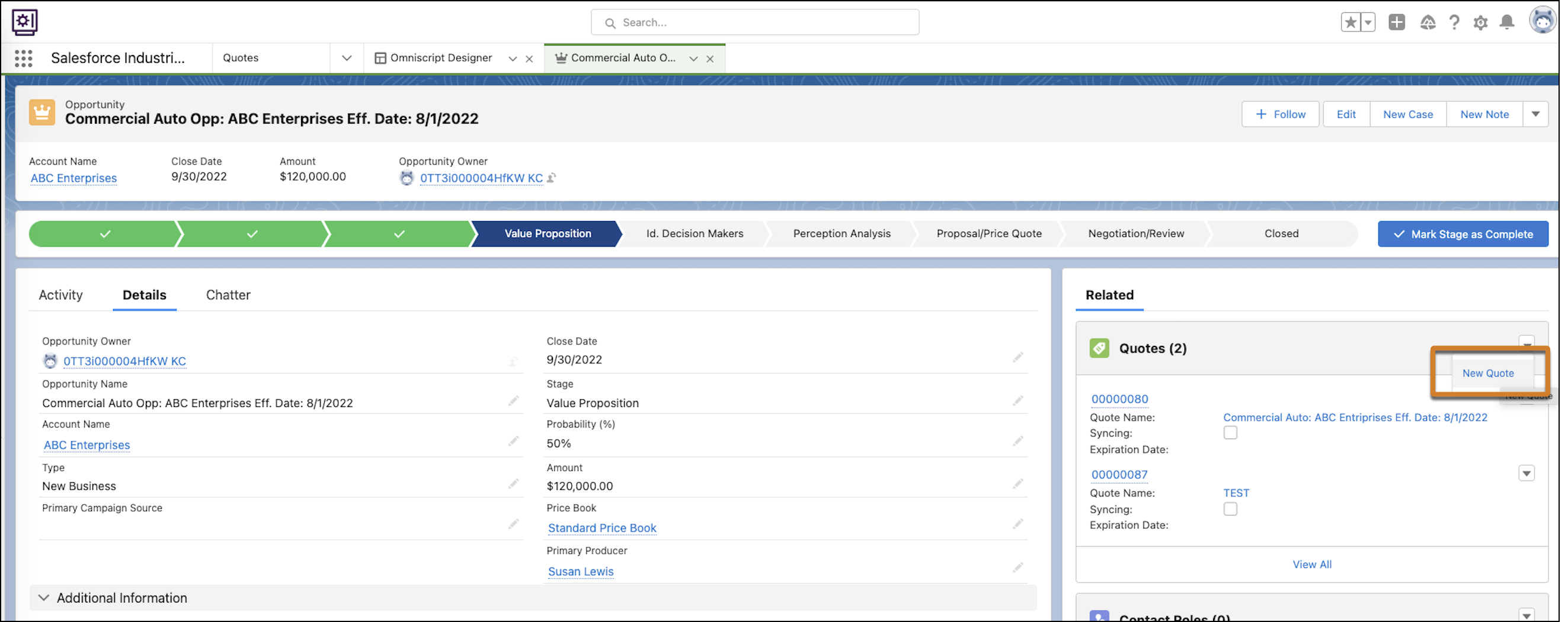Image resolution: width=1568 pixels, height=622 pixels.
Task: Close the Commercial Auto O... tab
Action: coord(710,59)
